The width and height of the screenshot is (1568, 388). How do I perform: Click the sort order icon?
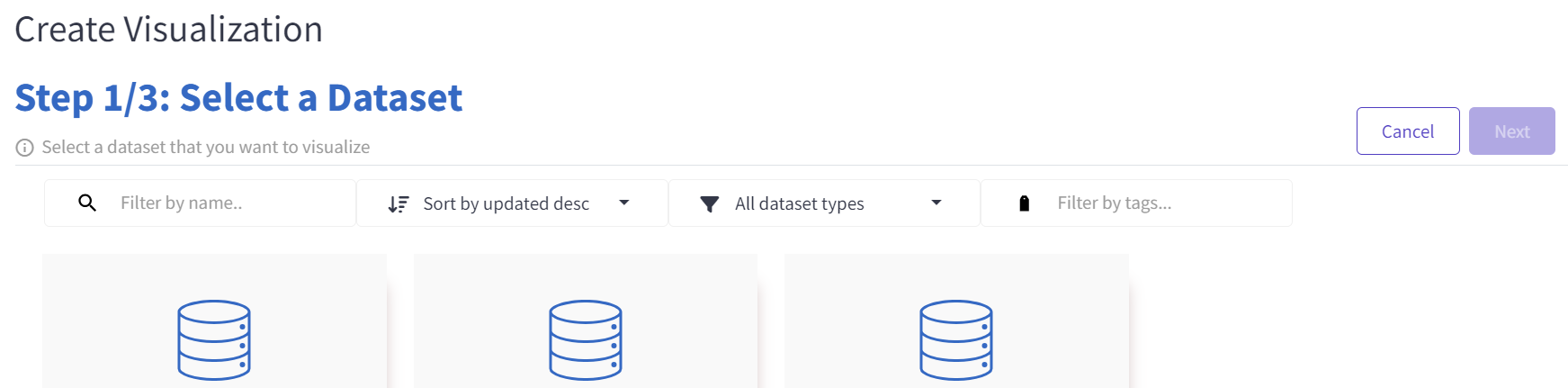pyautogui.click(x=399, y=204)
